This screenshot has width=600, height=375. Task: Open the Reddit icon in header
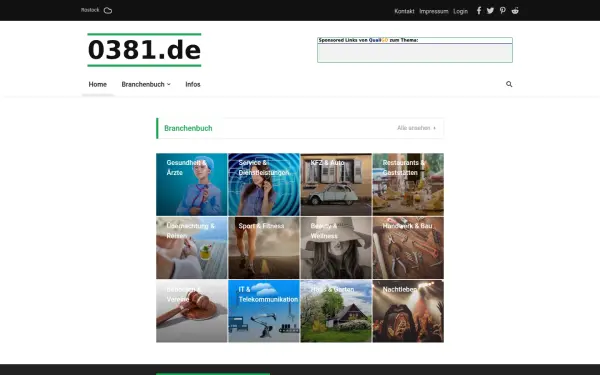click(x=515, y=10)
